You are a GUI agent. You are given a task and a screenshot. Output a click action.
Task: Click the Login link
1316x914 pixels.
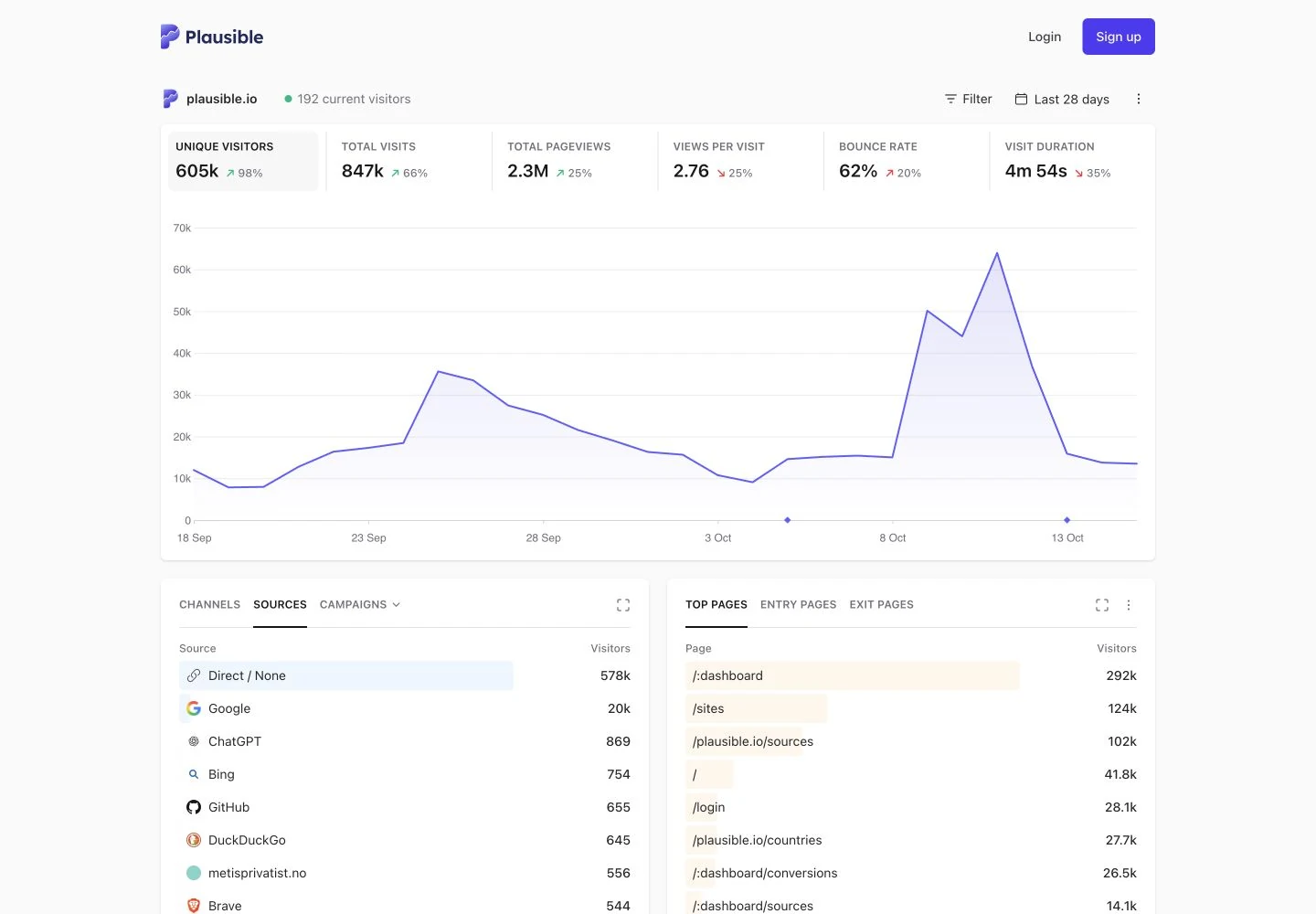point(1045,37)
